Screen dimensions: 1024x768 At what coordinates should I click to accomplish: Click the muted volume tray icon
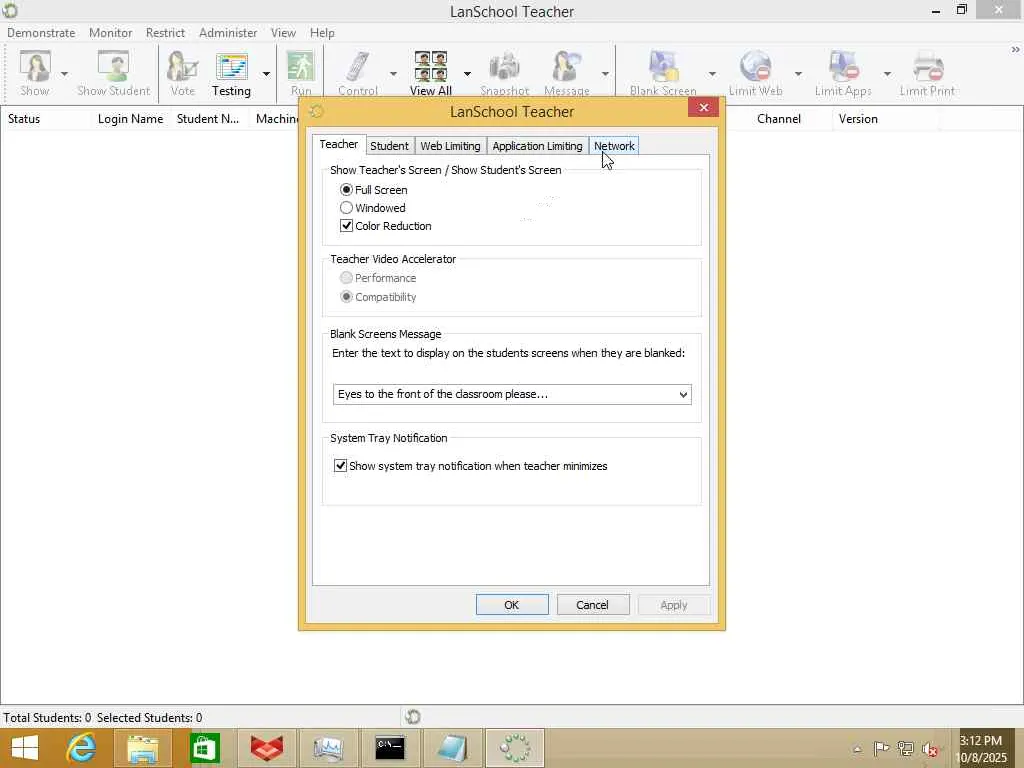tap(930, 749)
